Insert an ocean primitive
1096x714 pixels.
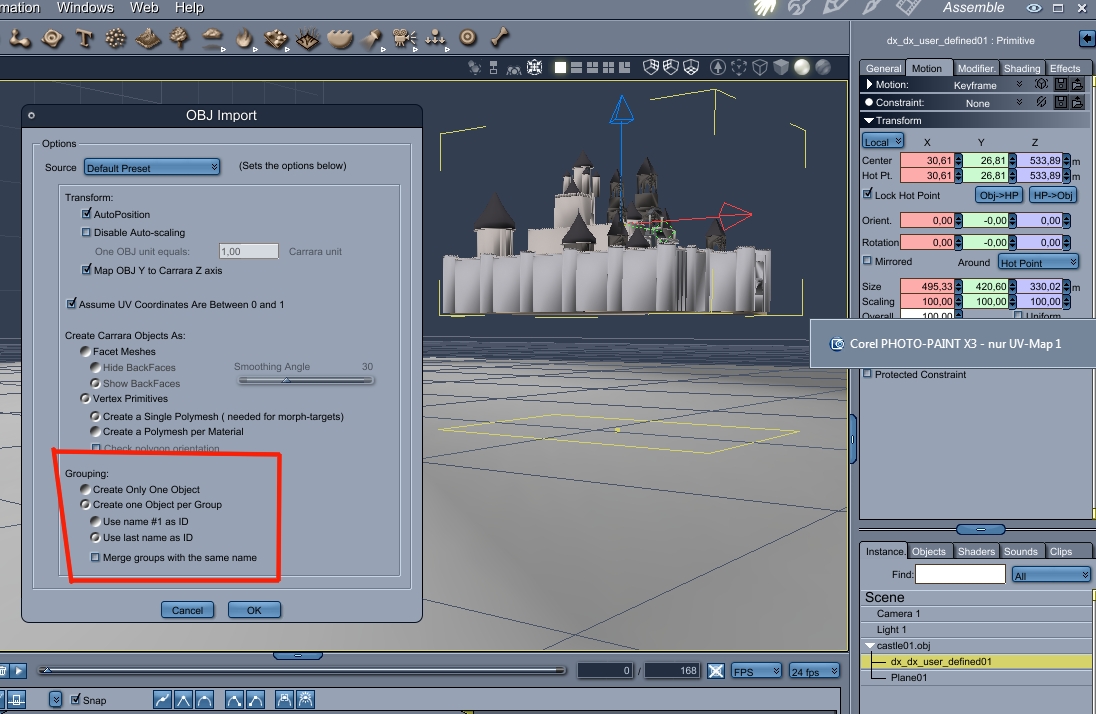click(x=340, y=38)
